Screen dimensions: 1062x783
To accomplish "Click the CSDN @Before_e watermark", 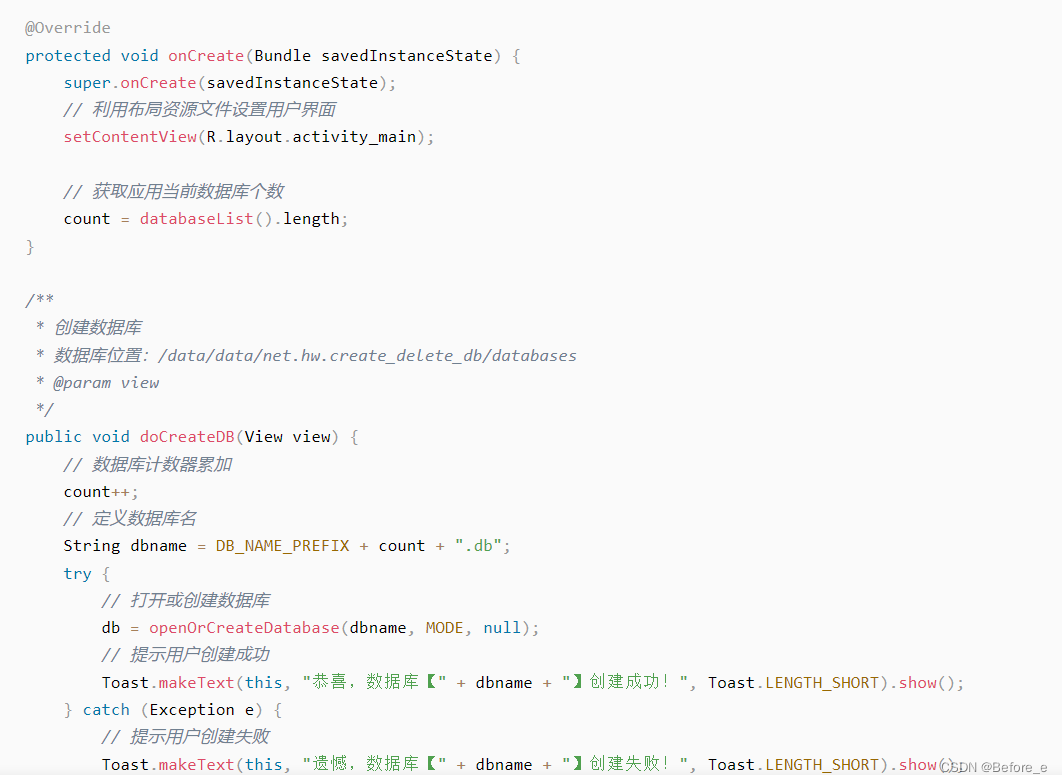I will (993, 767).
